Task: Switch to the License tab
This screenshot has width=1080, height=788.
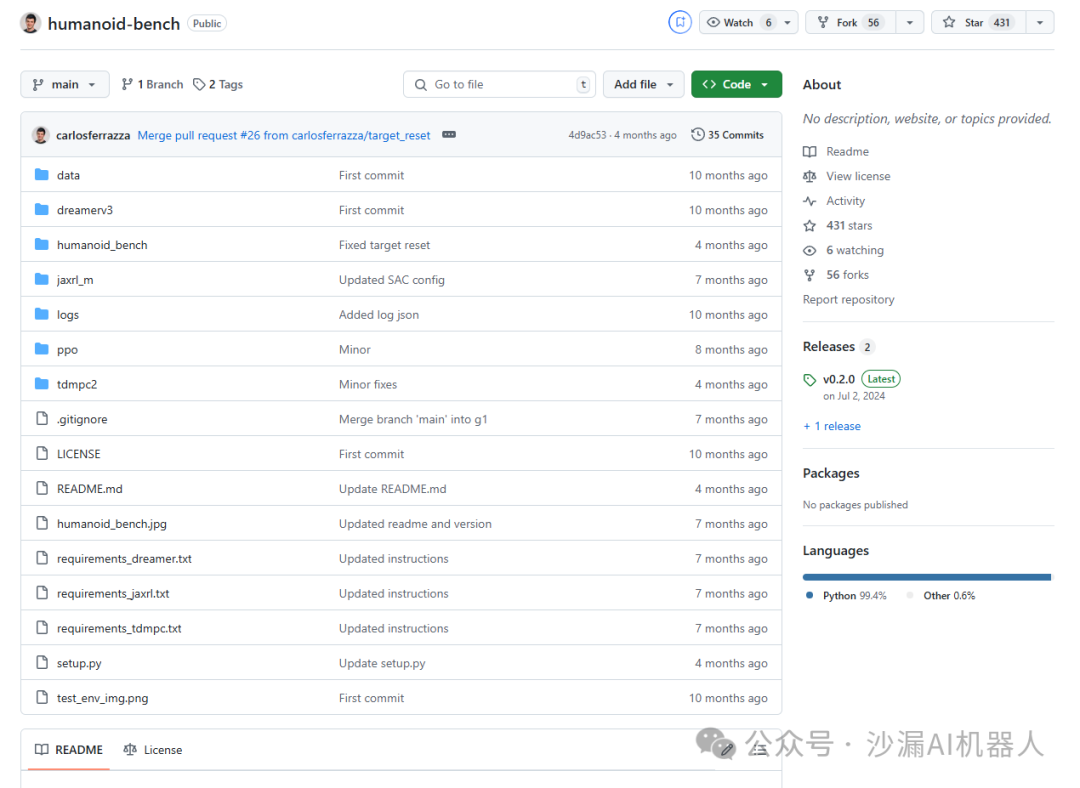Action: tap(153, 749)
